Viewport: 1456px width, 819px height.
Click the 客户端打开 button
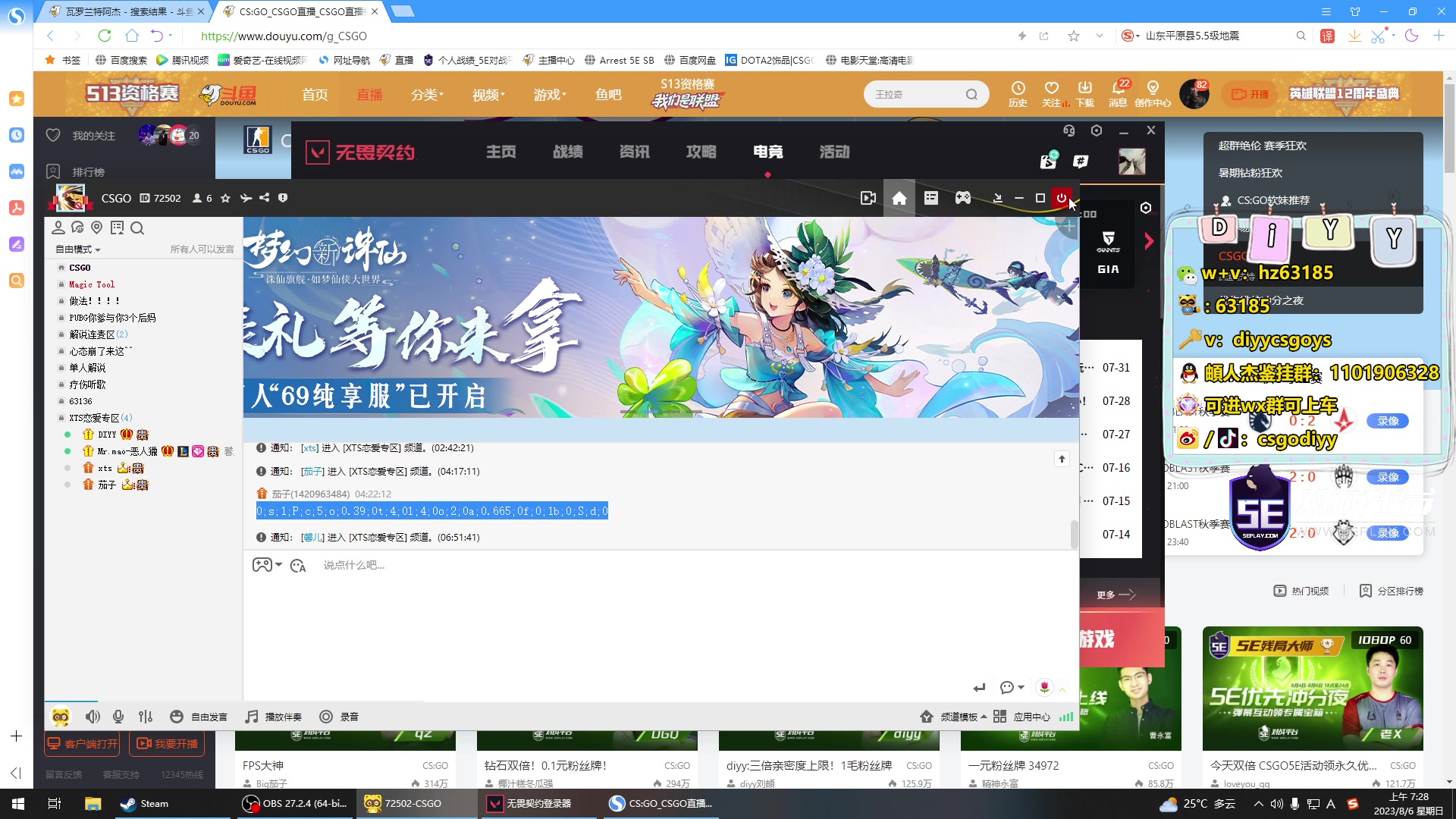click(83, 744)
